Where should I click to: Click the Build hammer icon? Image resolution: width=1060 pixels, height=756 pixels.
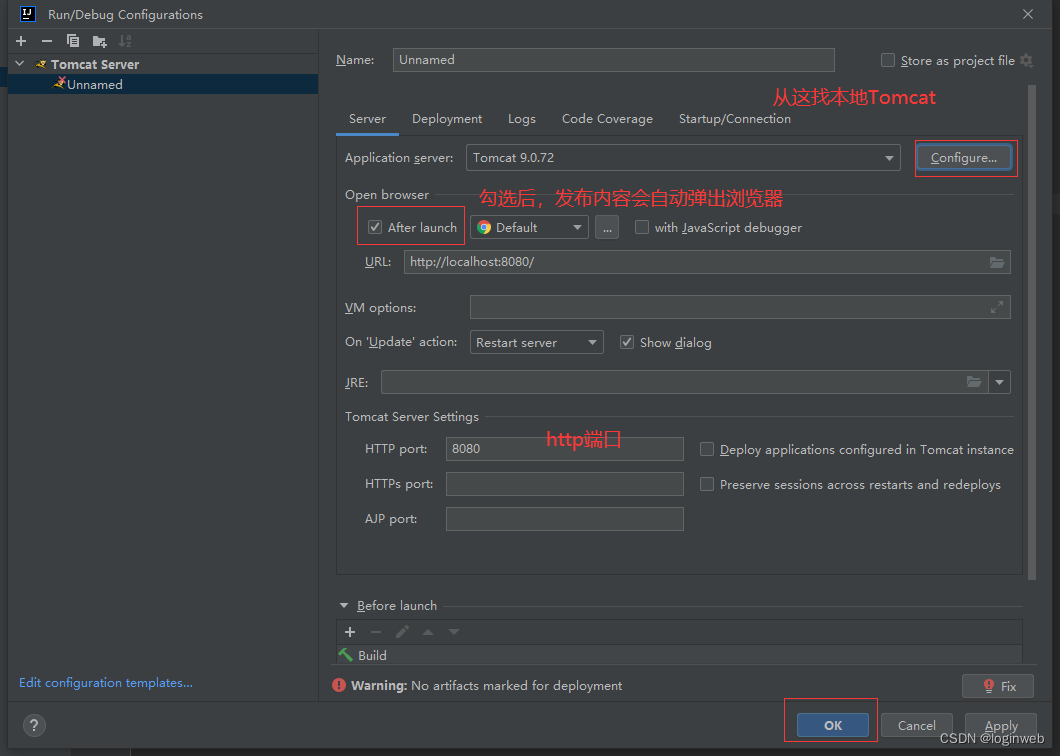pyautogui.click(x=345, y=655)
